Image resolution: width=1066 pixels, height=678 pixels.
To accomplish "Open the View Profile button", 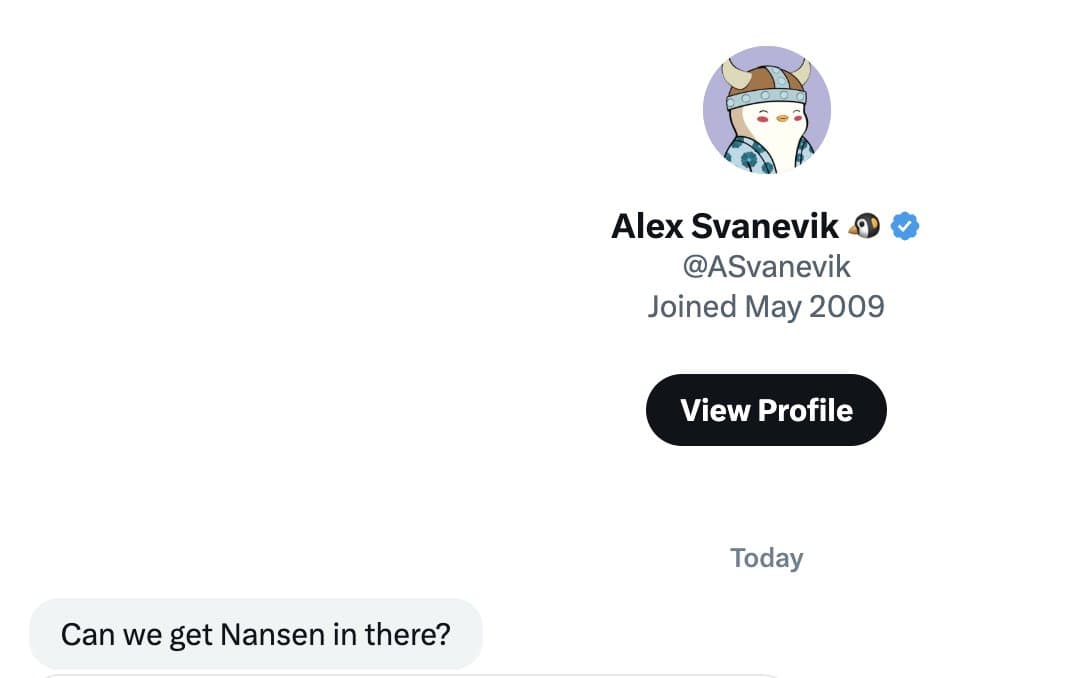I will point(766,410).
